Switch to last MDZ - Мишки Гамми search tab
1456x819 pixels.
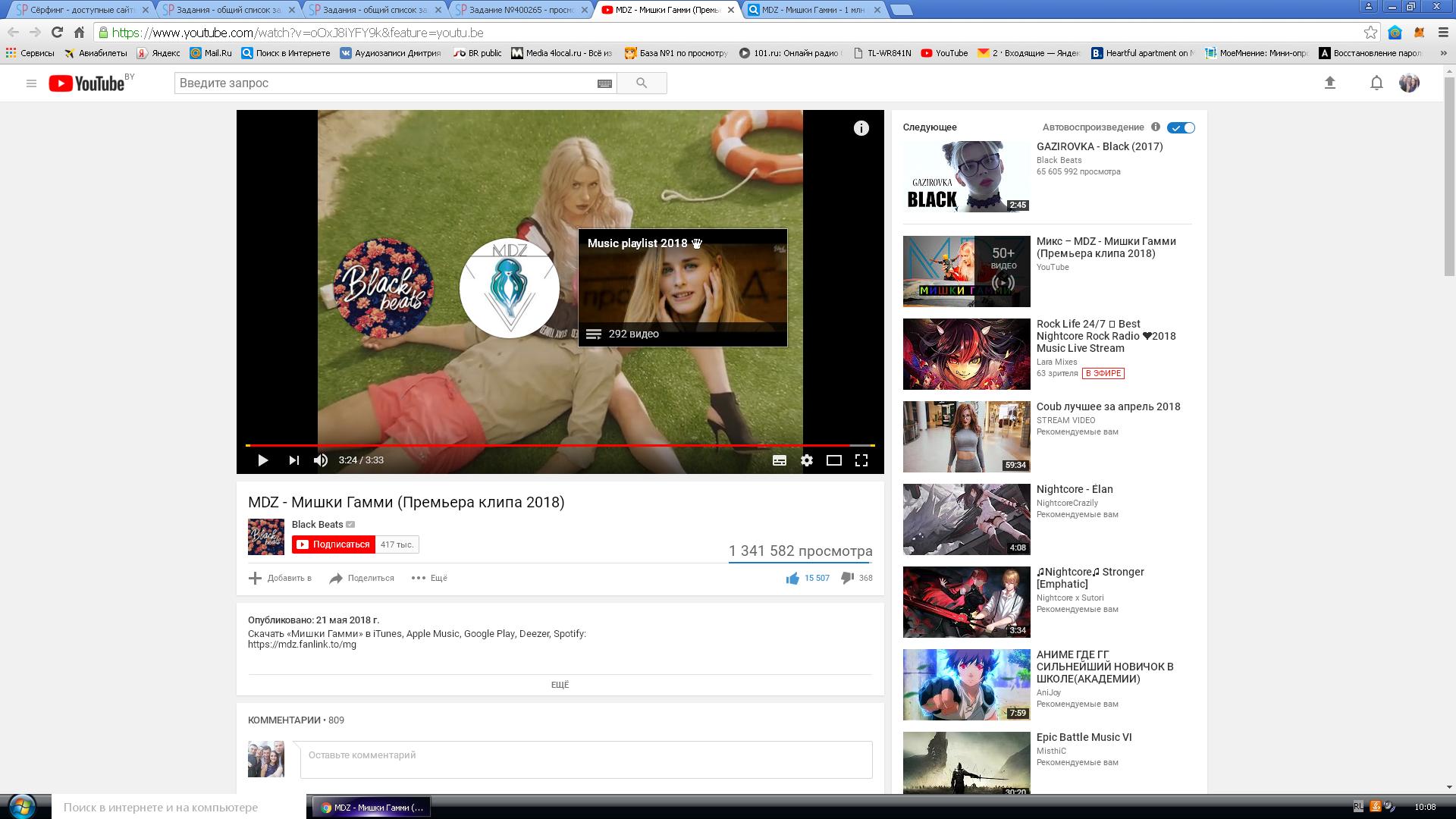(815, 10)
